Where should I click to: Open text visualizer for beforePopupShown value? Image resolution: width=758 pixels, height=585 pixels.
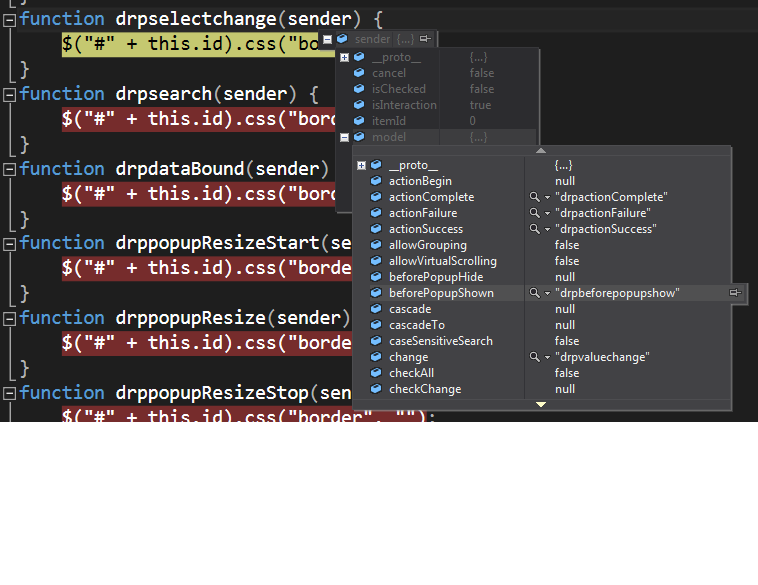(x=534, y=293)
